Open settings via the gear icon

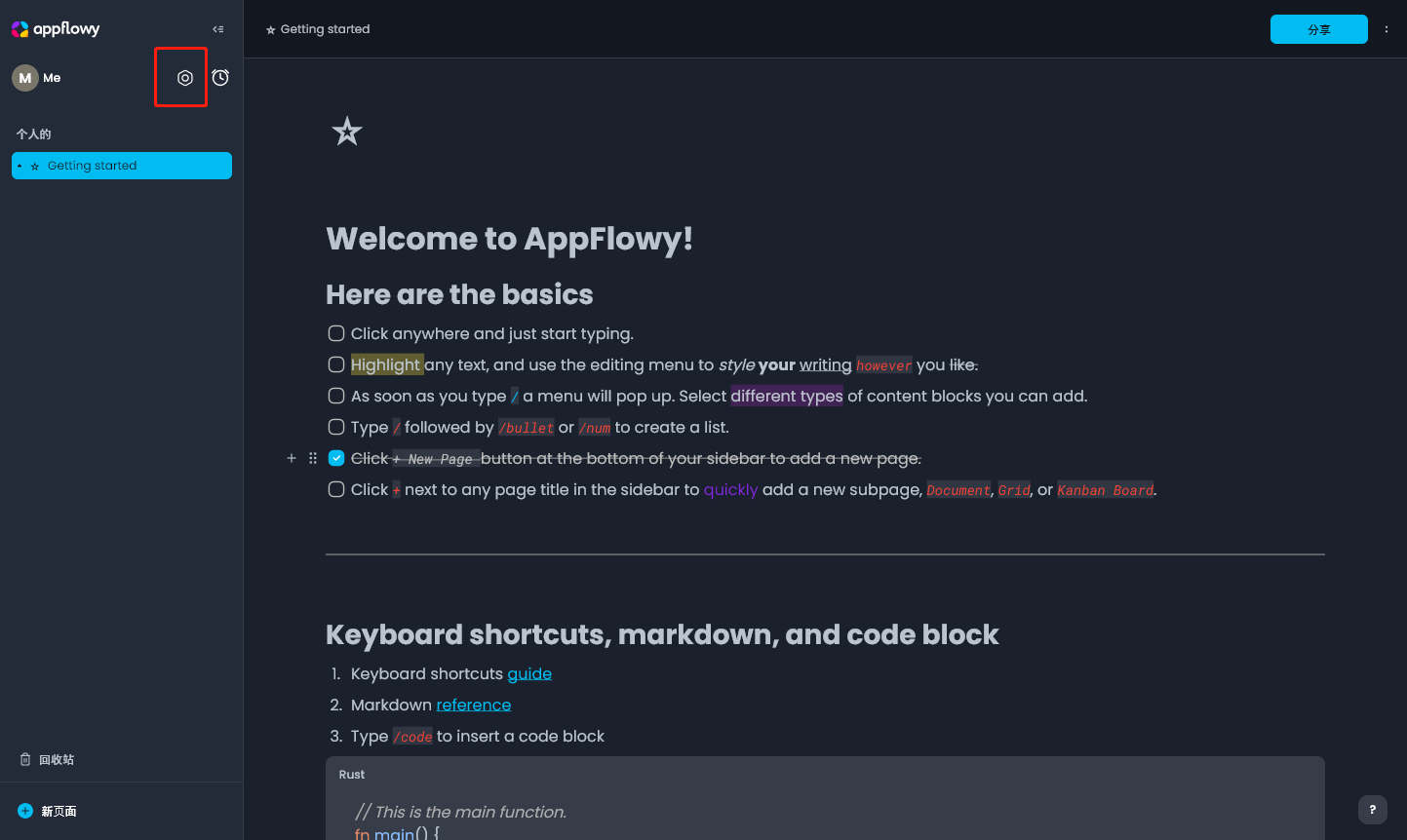pyautogui.click(x=184, y=78)
